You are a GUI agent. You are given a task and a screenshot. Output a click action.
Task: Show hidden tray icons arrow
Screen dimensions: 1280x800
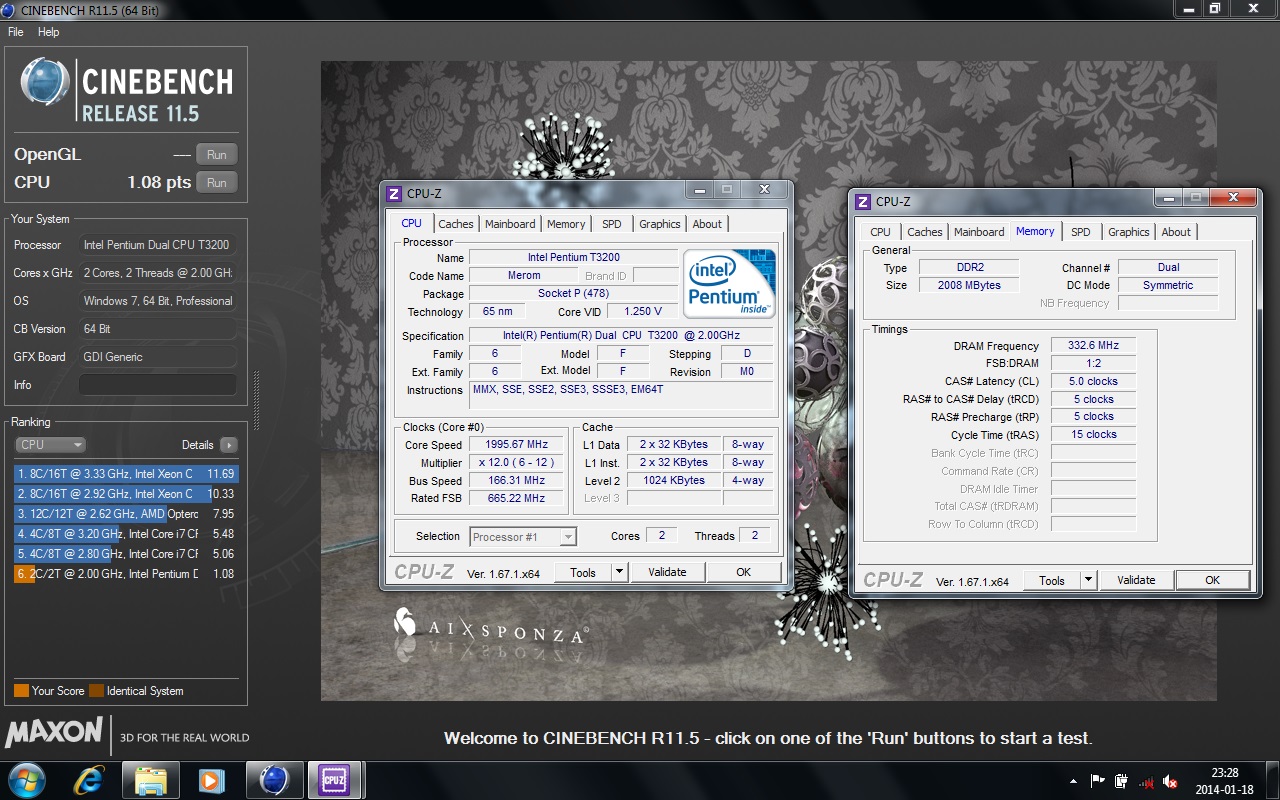(x=1072, y=781)
